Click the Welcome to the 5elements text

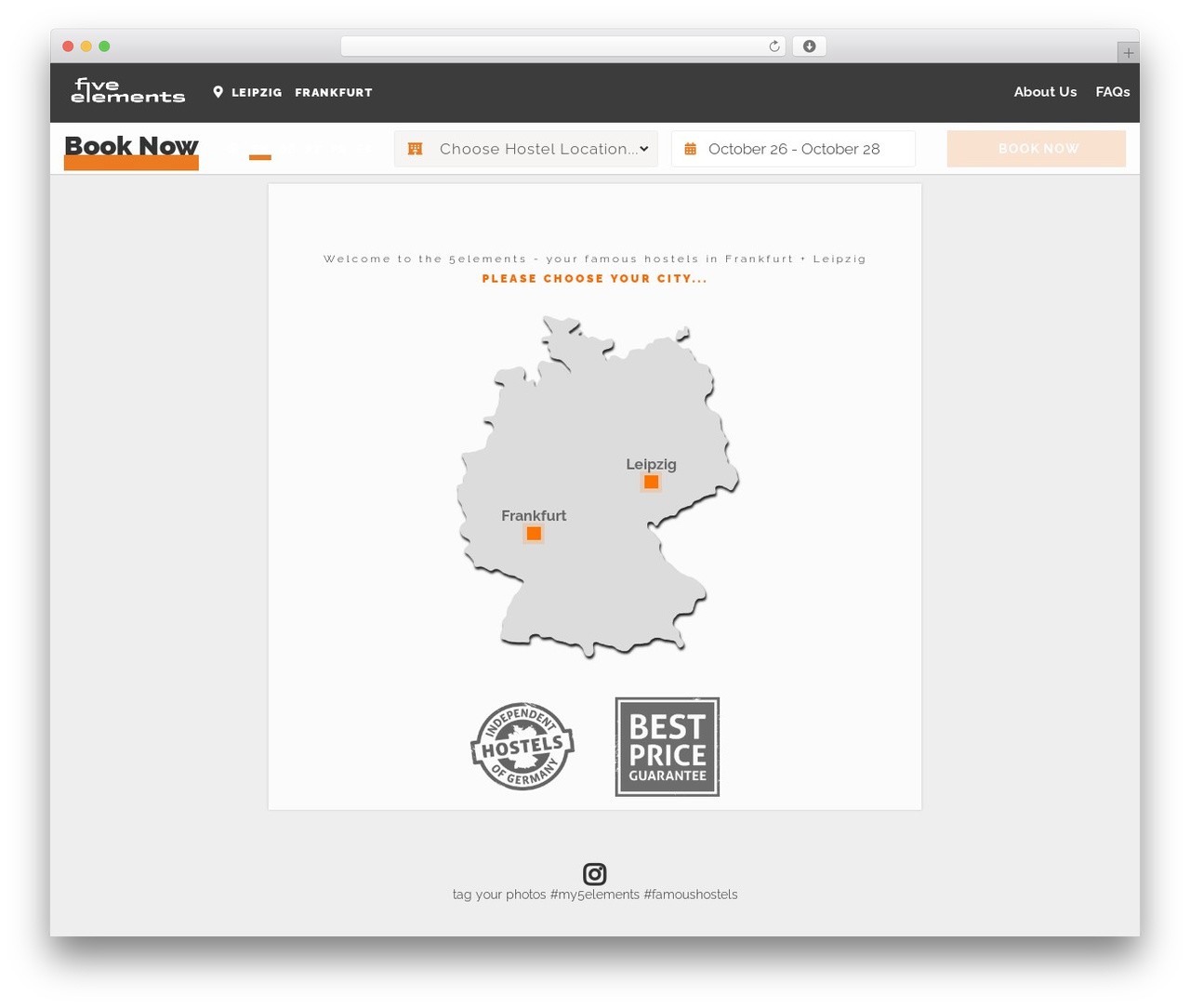tap(595, 259)
